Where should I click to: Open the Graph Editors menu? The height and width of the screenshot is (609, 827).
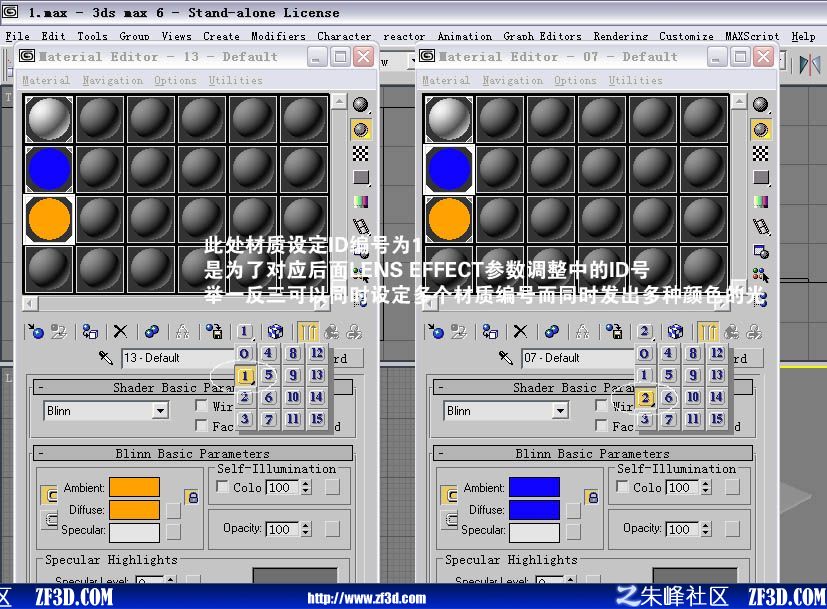(542, 36)
